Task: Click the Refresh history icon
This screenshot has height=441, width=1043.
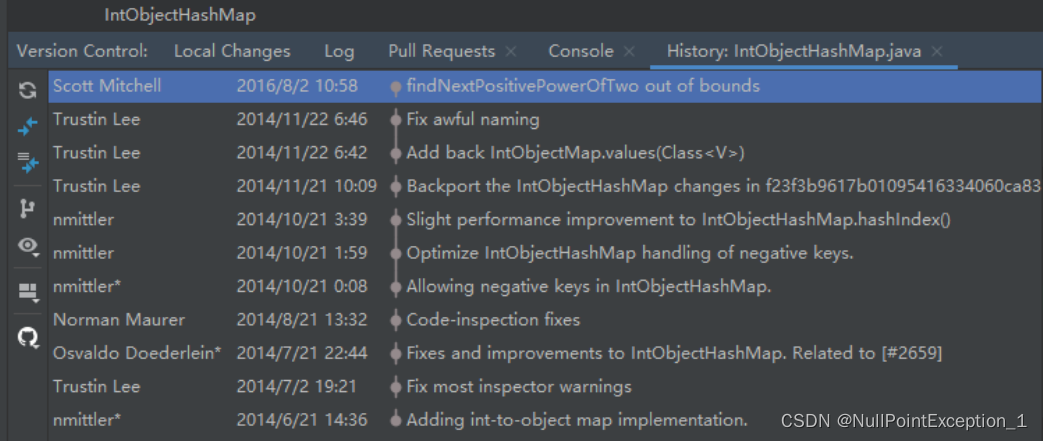Action: tap(27, 90)
